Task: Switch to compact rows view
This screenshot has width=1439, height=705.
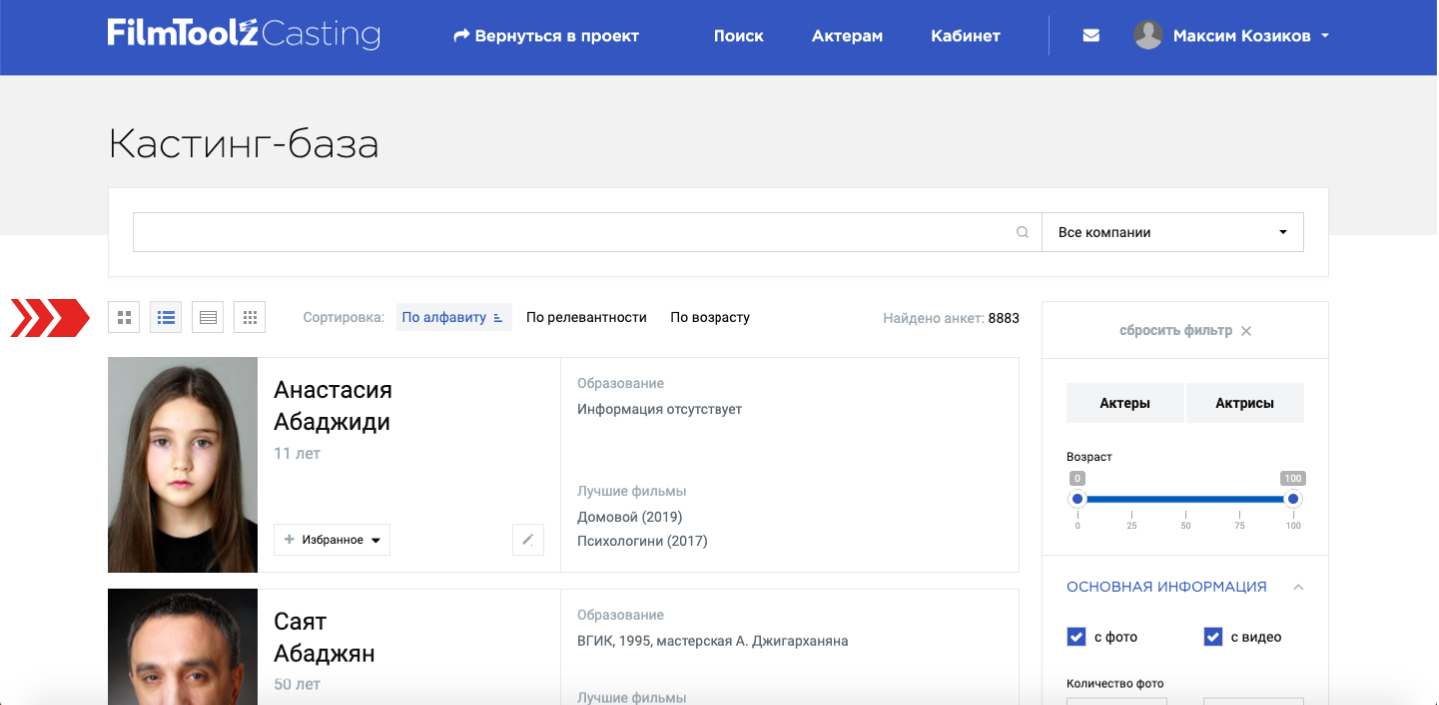Action: pyautogui.click(x=207, y=317)
